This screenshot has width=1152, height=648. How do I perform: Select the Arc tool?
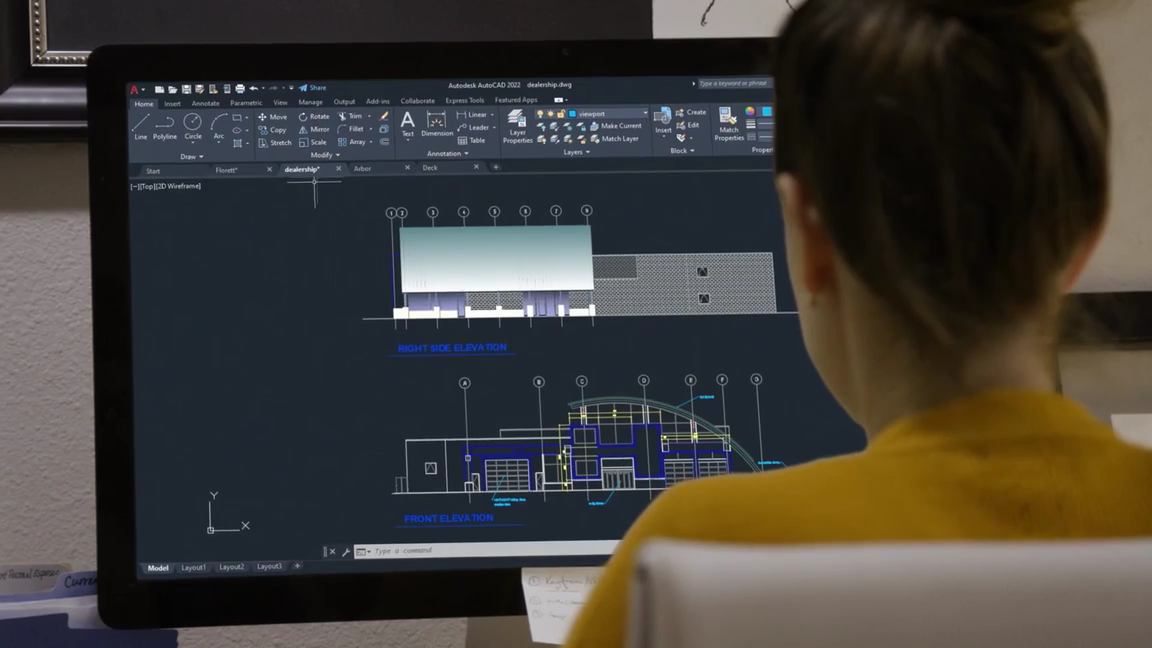[218, 126]
